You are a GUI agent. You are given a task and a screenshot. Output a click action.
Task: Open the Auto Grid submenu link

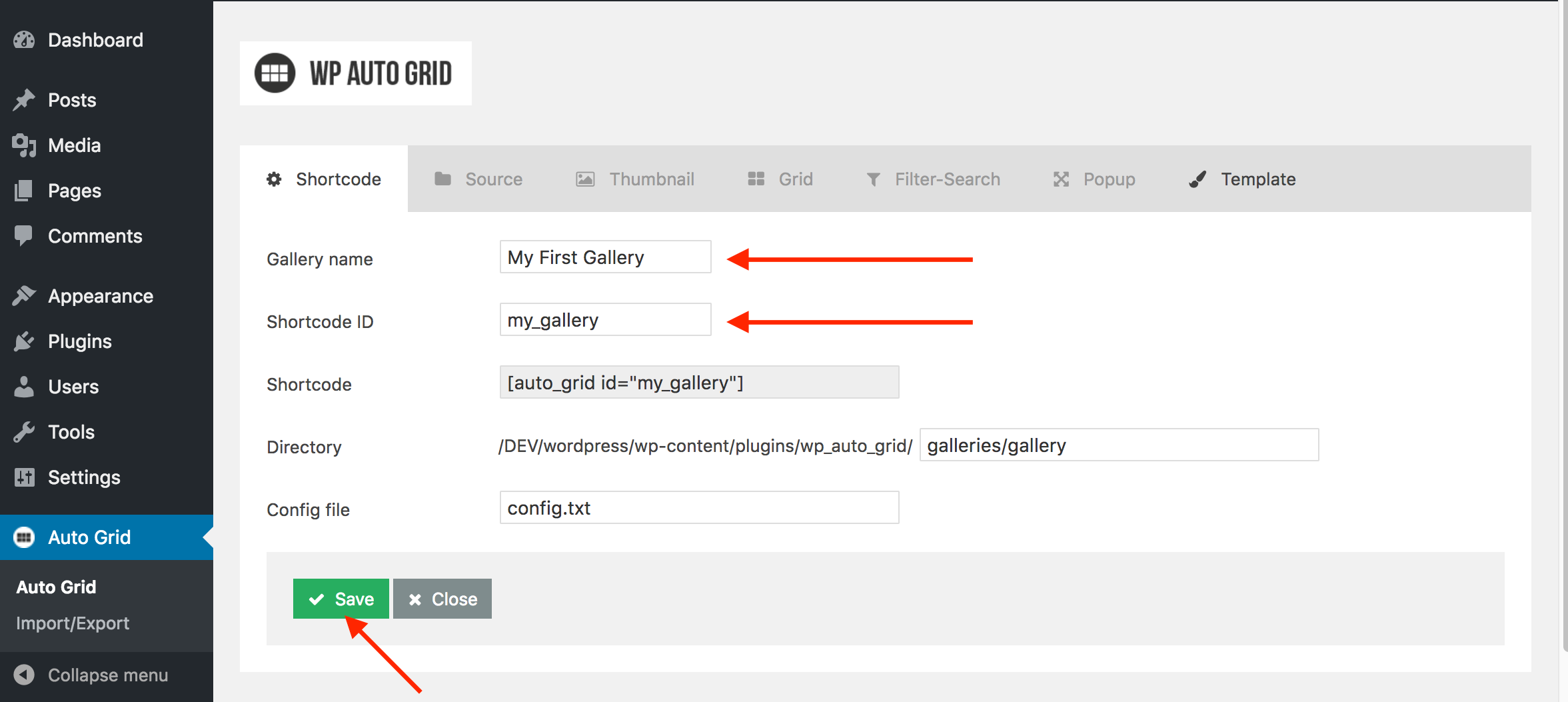pos(56,587)
